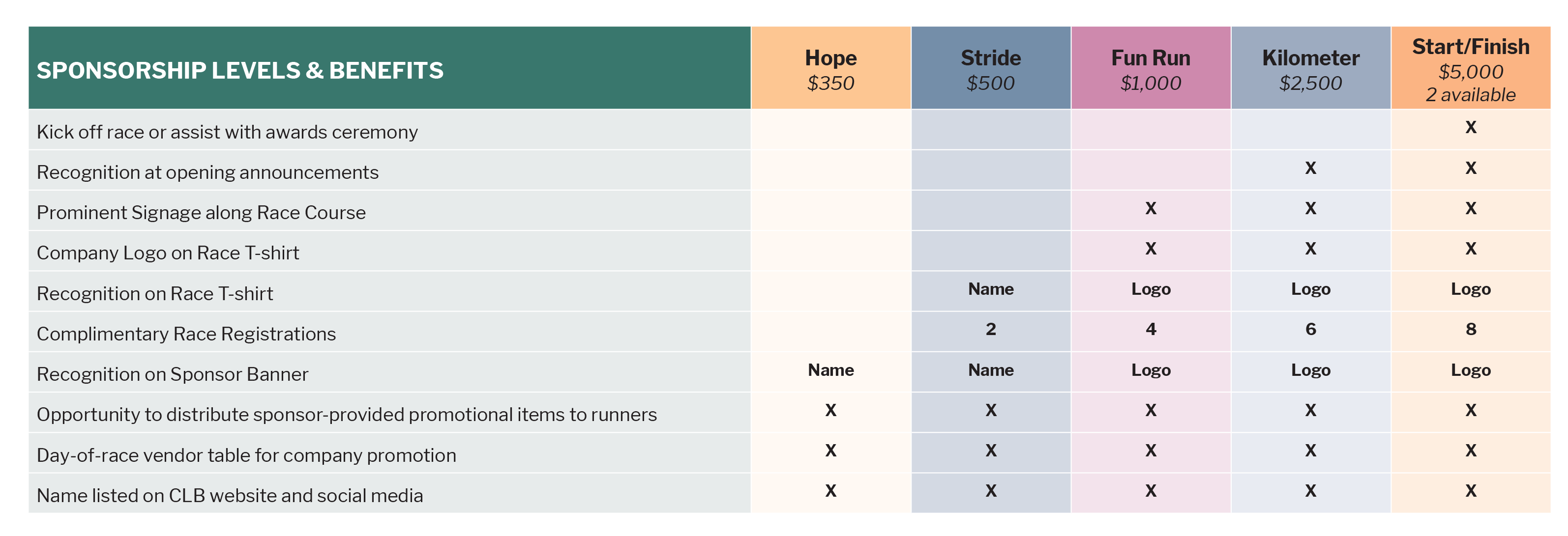1568x536 pixels.
Task: Select the 'Company Logo on Race T-shirt' label
Action: (168, 253)
